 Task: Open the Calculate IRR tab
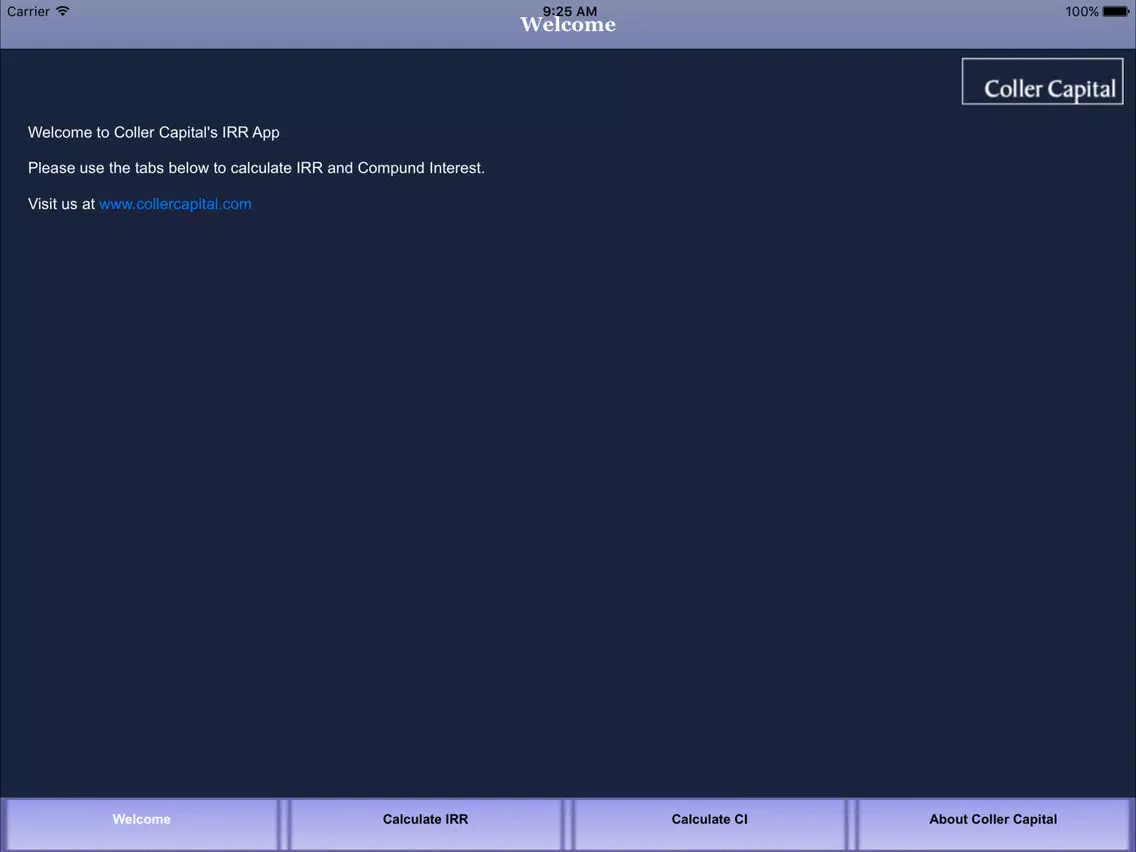pyautogui.click(x=425, y=824)
